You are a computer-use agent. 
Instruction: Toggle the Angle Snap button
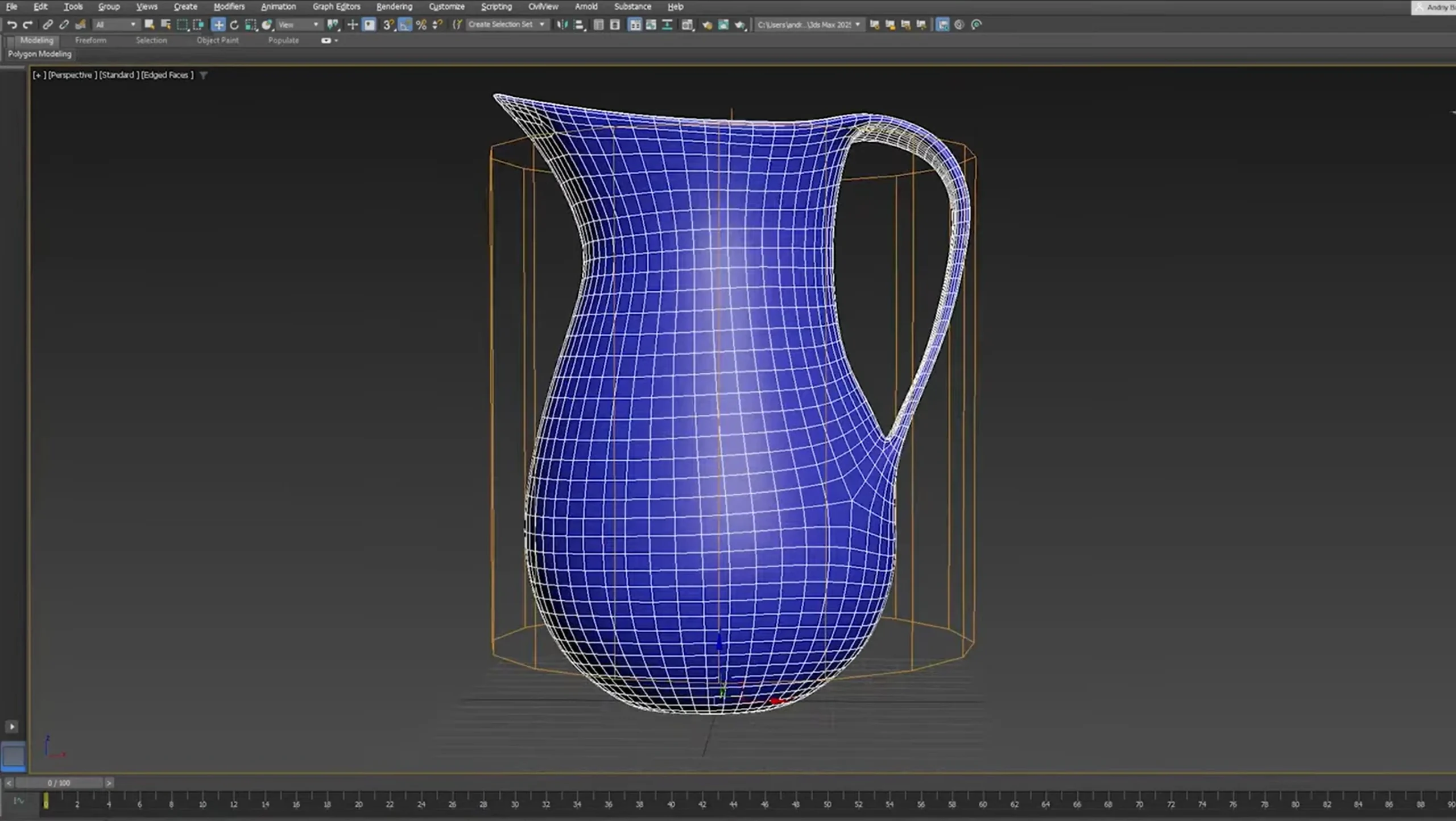click(405, 24)
